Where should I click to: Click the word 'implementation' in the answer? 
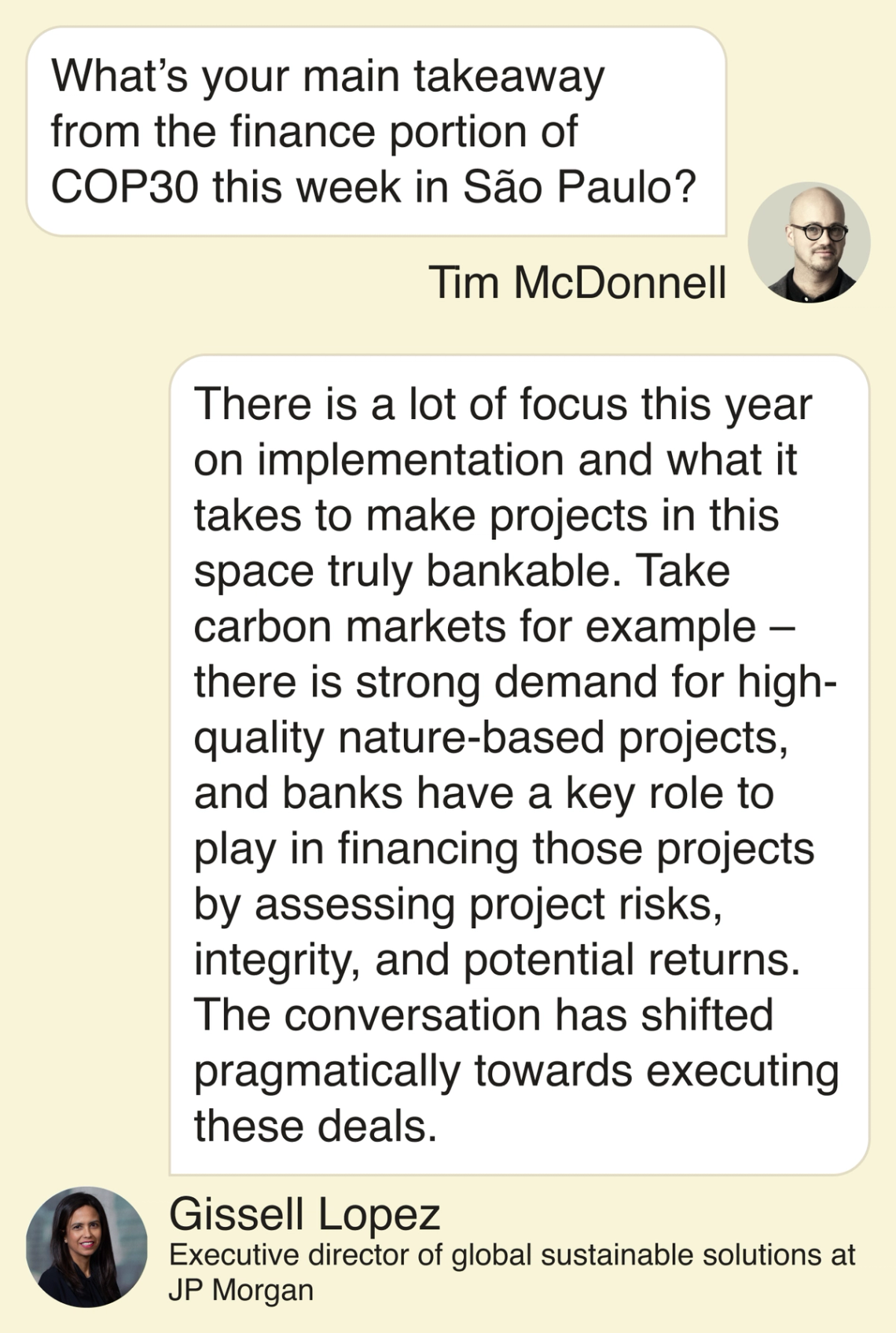point(411,460)
